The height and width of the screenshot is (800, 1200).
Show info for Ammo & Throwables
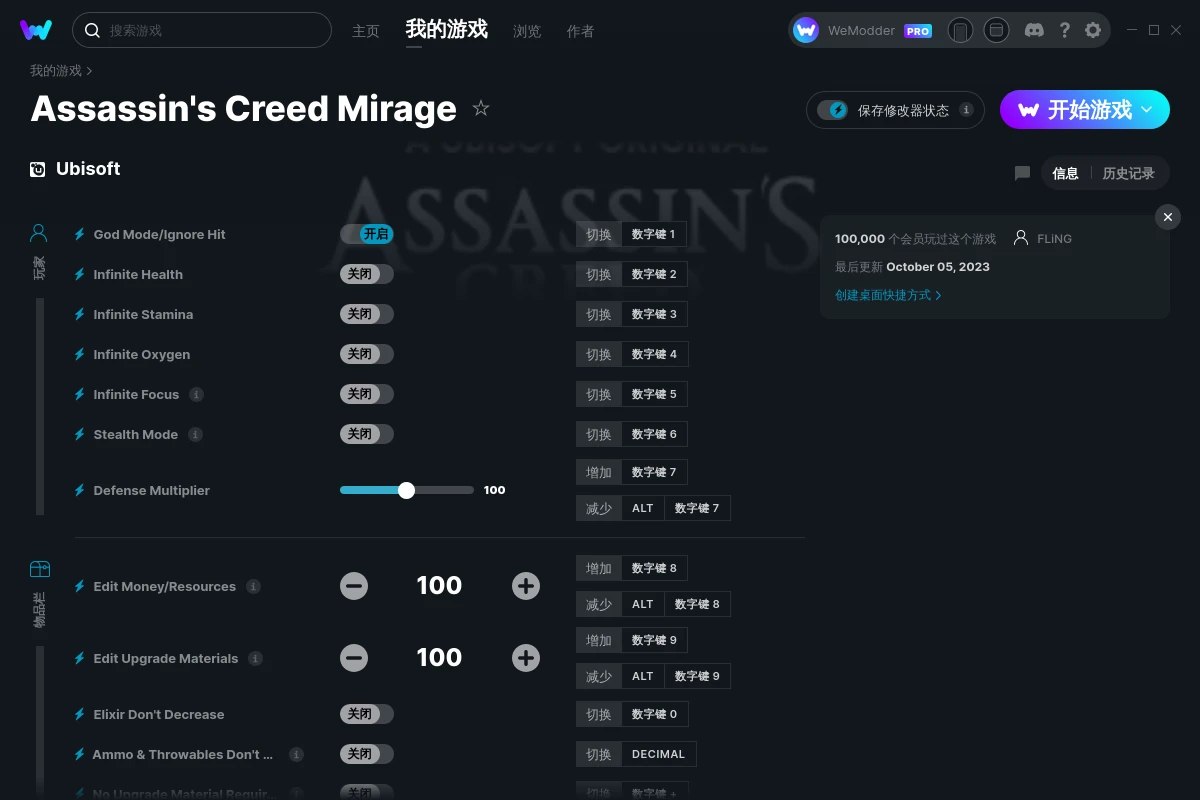coord(296,754)
